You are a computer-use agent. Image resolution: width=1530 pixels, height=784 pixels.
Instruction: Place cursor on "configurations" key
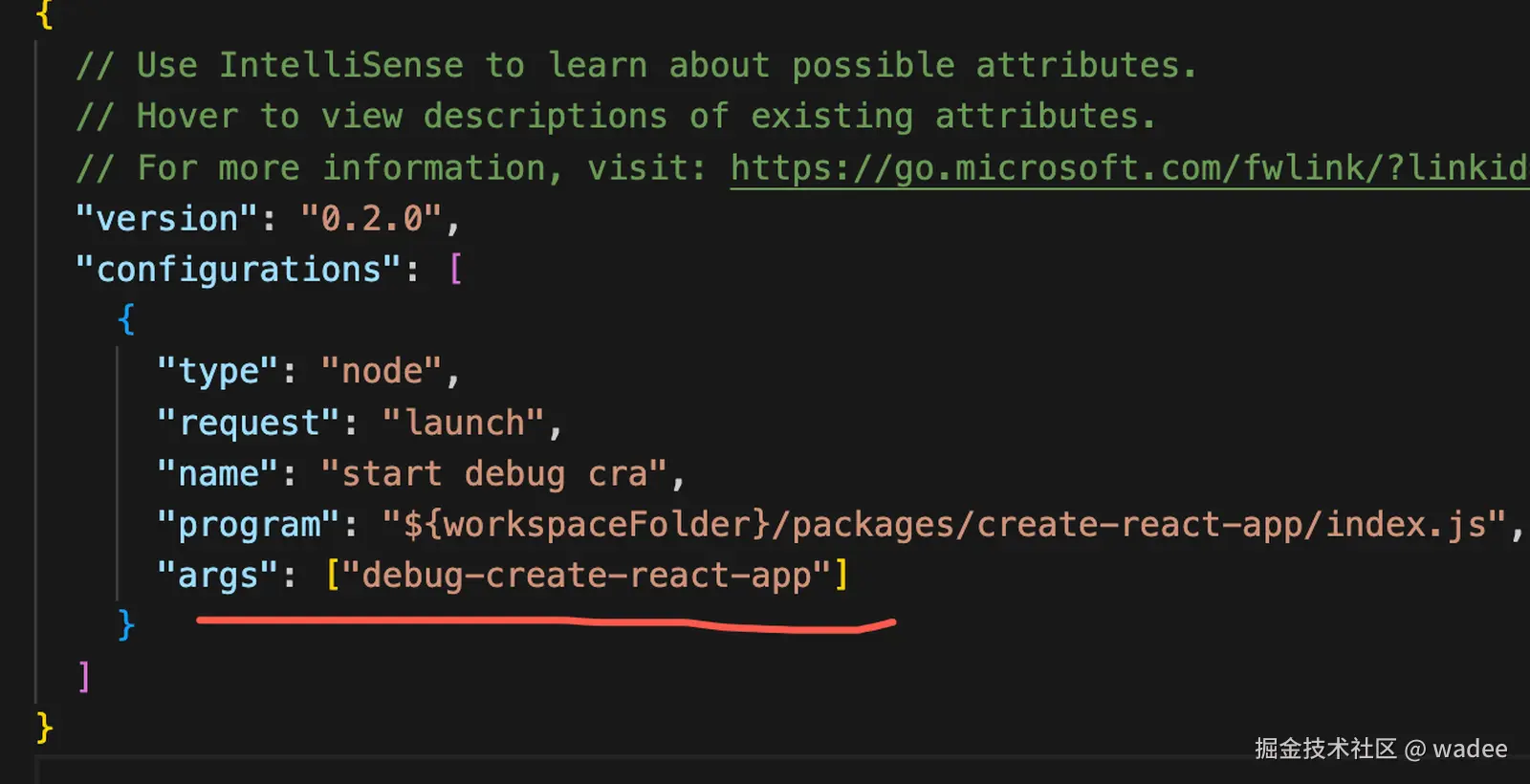[x=238, y=270]
